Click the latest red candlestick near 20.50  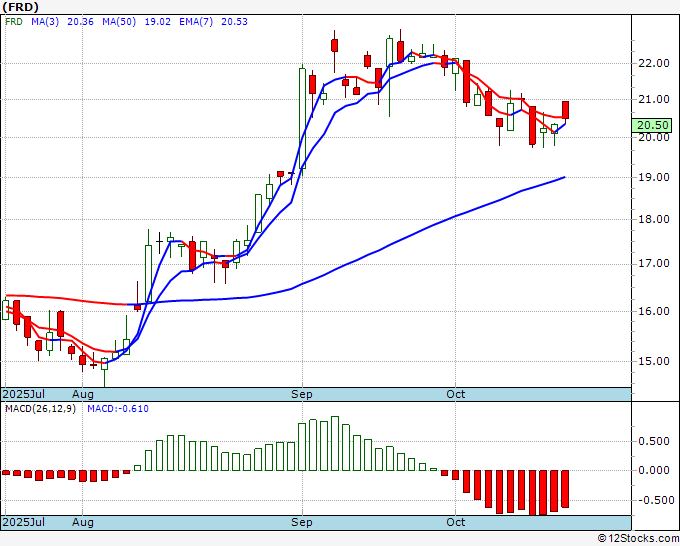(566, 110)
